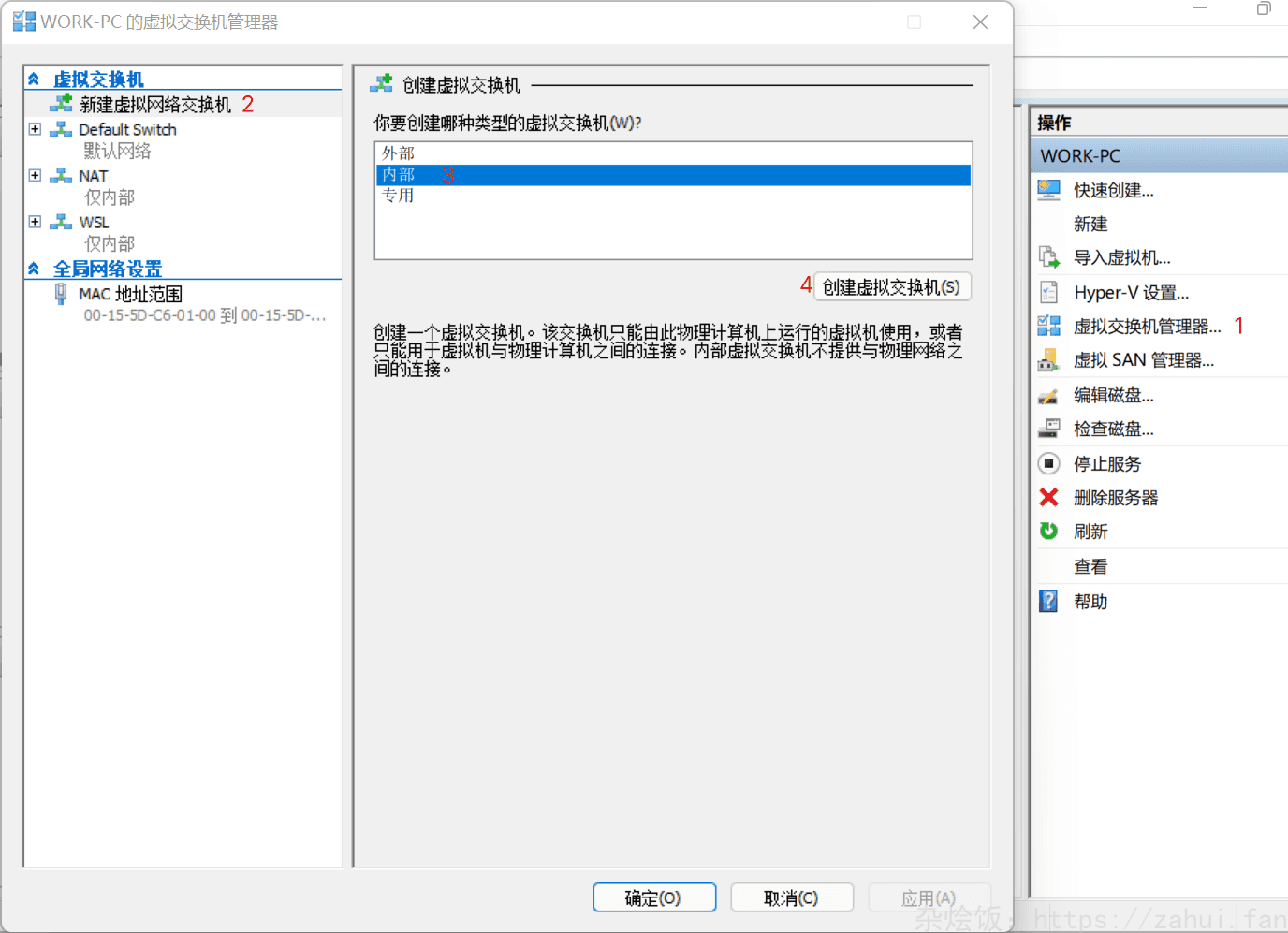Click the 虚拟 SAN 管理器 icon
Viewport: 1288px width, 933px height.
tap(1048, 360)
